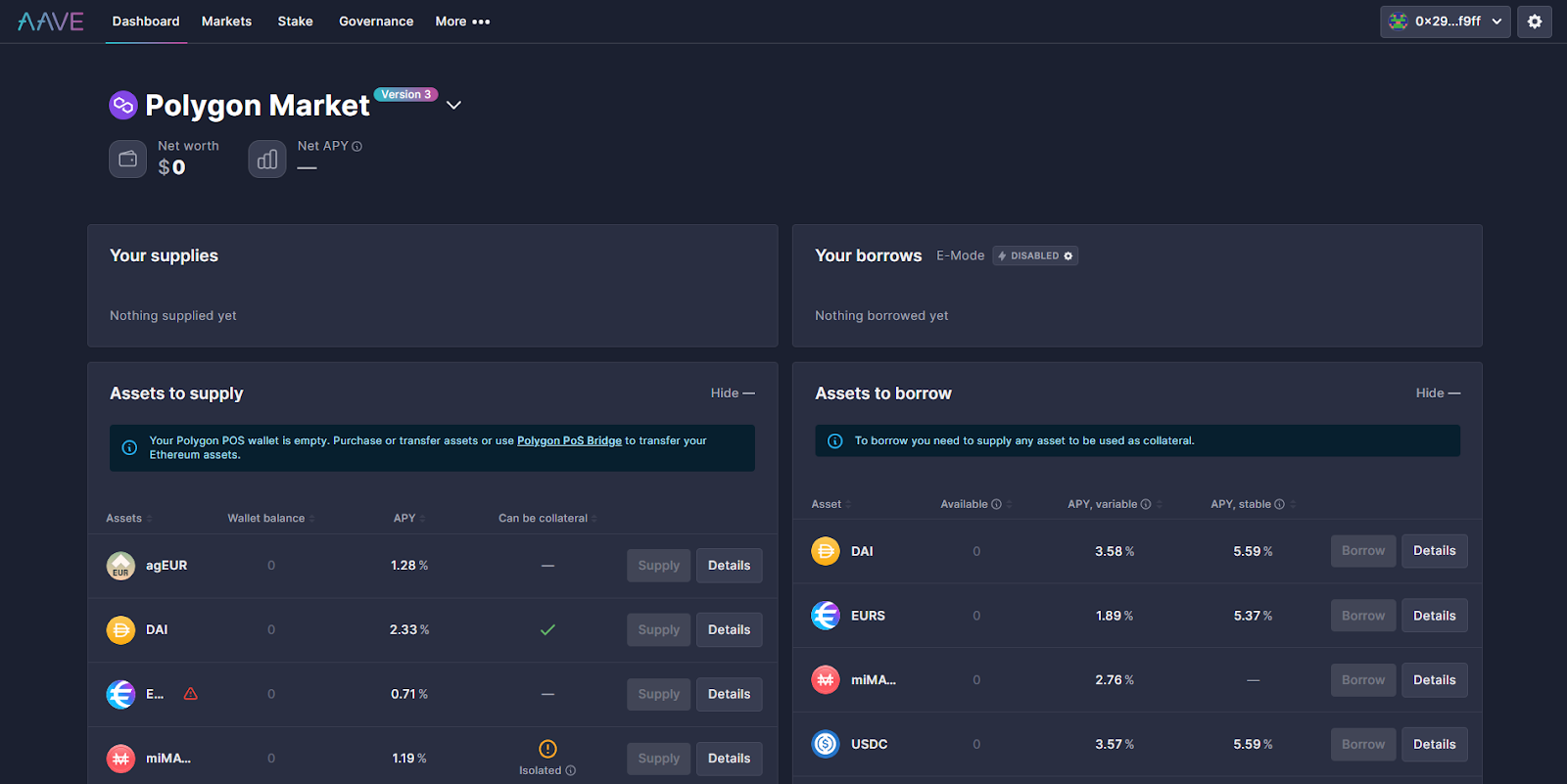Hide the Assets to borrow panel

1437,393
